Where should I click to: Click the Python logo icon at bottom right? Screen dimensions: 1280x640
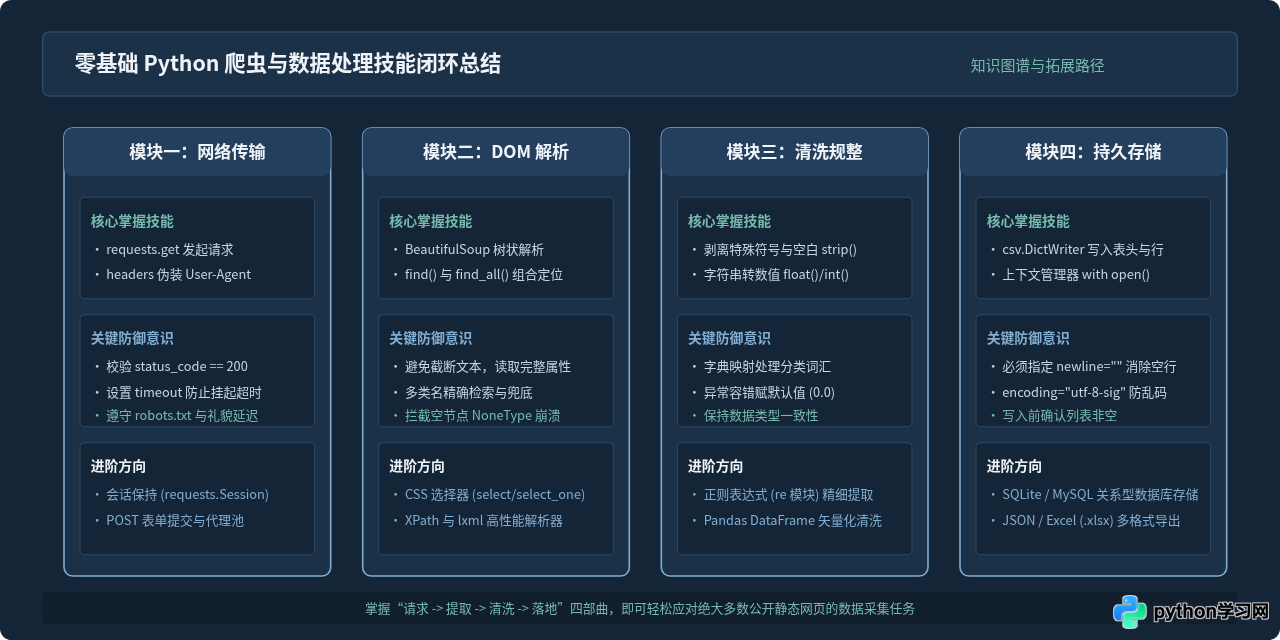coord(1130,611)
